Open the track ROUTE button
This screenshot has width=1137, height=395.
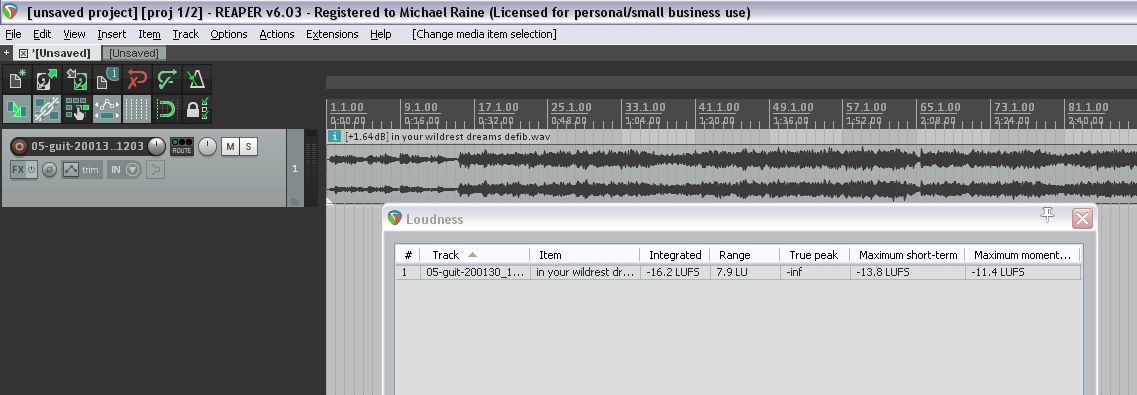181,146
